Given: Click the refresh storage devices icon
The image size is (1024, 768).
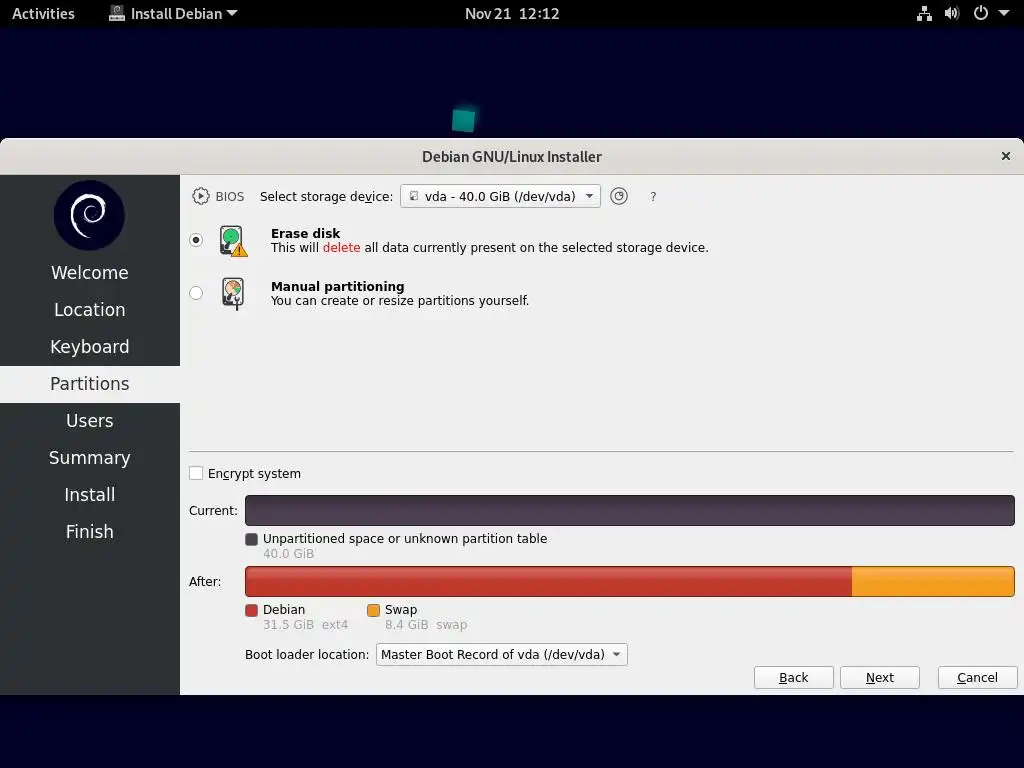Looking at the screenshot, I should click(x=618, y=196).
